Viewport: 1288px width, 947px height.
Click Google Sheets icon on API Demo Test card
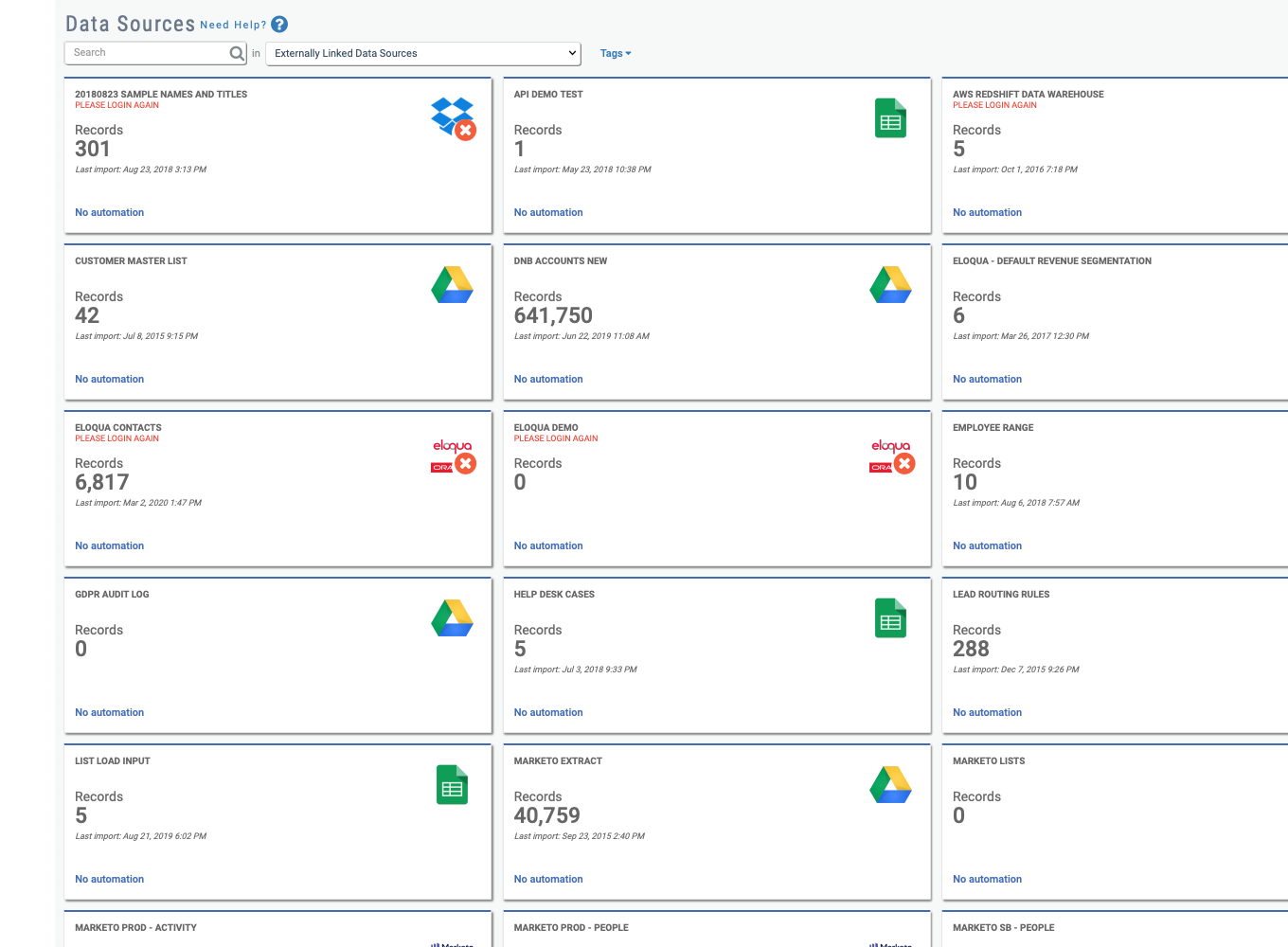(890, 118)
